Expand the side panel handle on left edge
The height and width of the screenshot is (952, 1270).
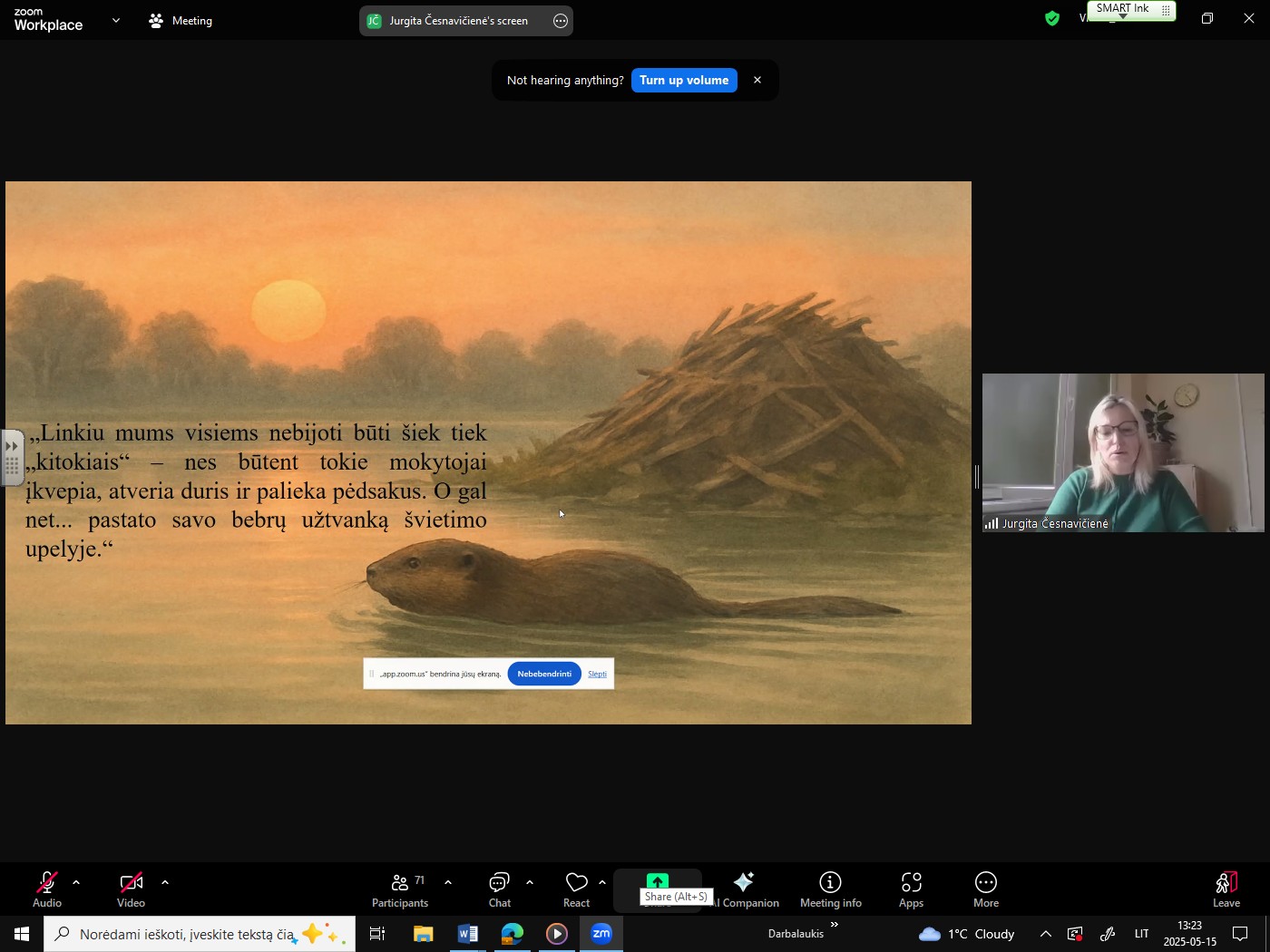(x=12, y=458)
